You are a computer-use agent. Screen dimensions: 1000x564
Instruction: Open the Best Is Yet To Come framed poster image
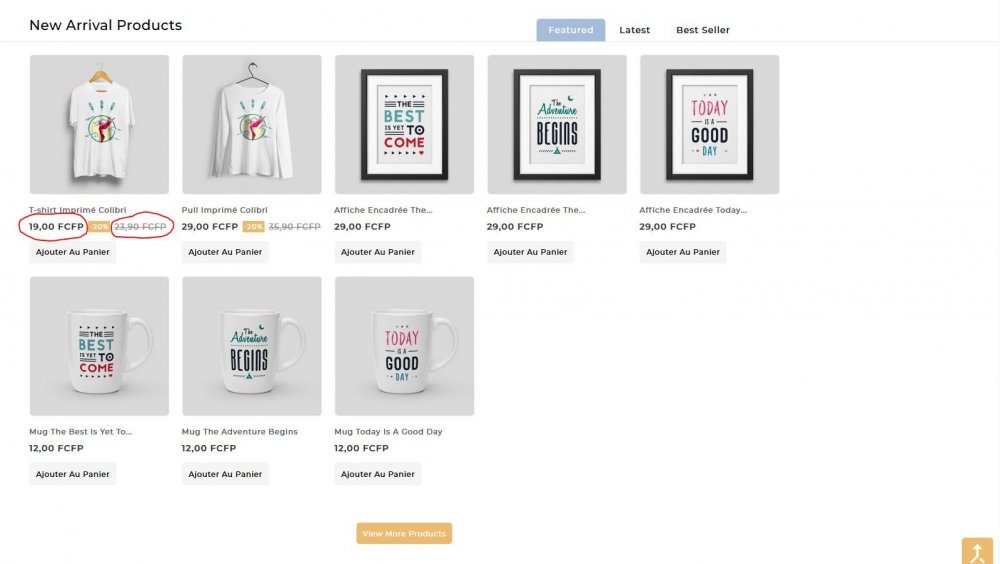pos(404,124)
